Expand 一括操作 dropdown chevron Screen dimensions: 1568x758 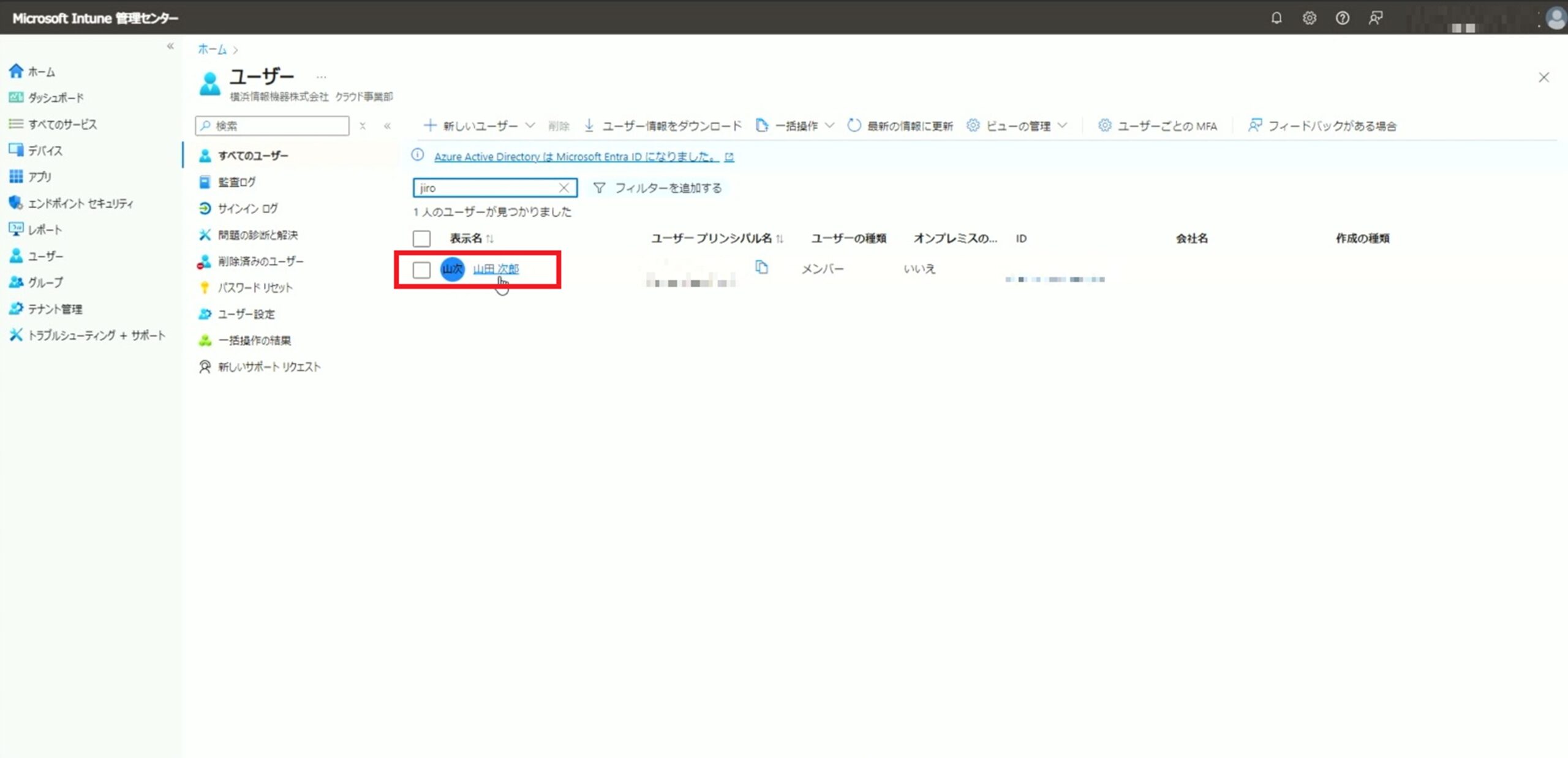(x=830, y=126)
